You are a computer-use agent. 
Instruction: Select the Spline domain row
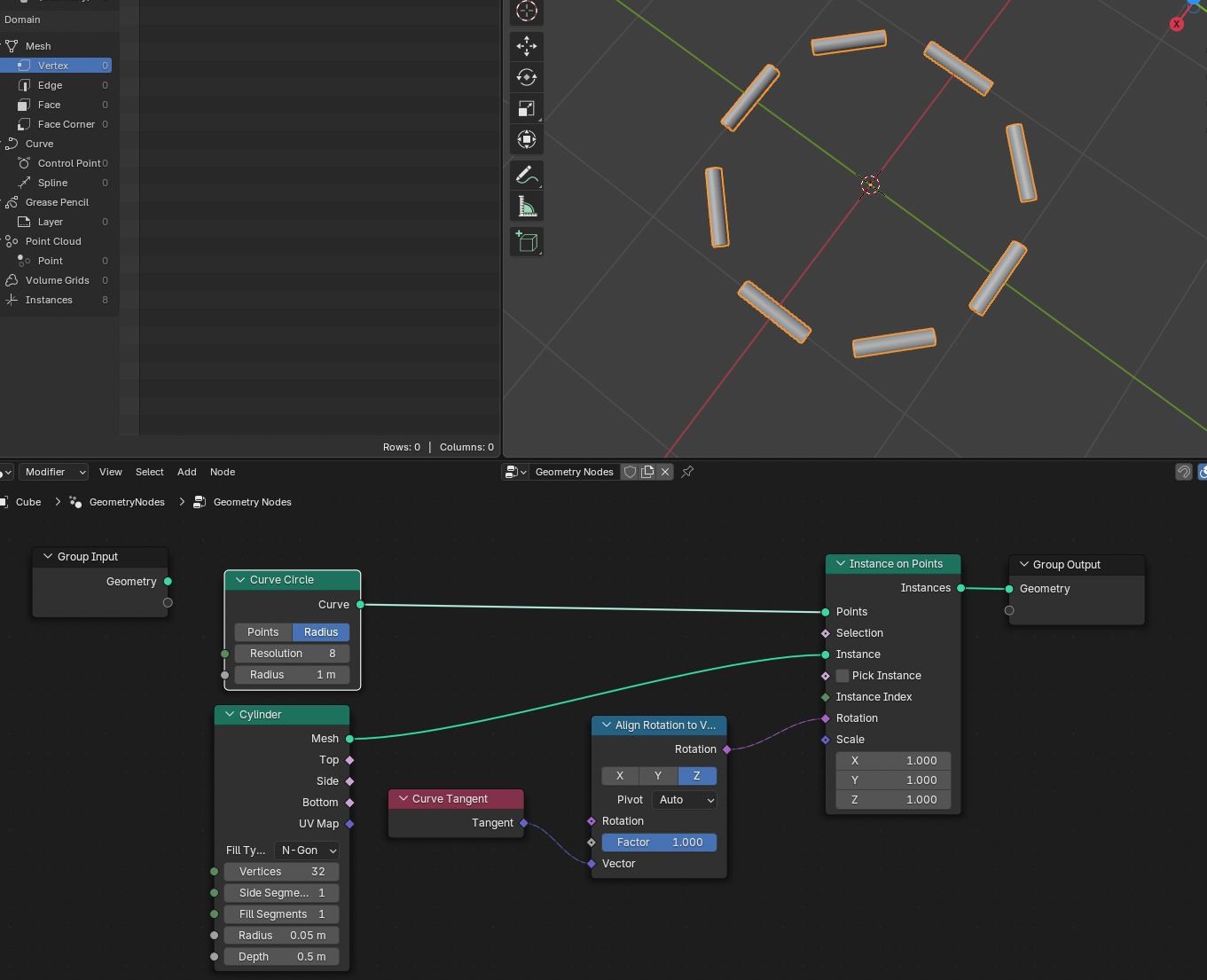click(56, 183)
